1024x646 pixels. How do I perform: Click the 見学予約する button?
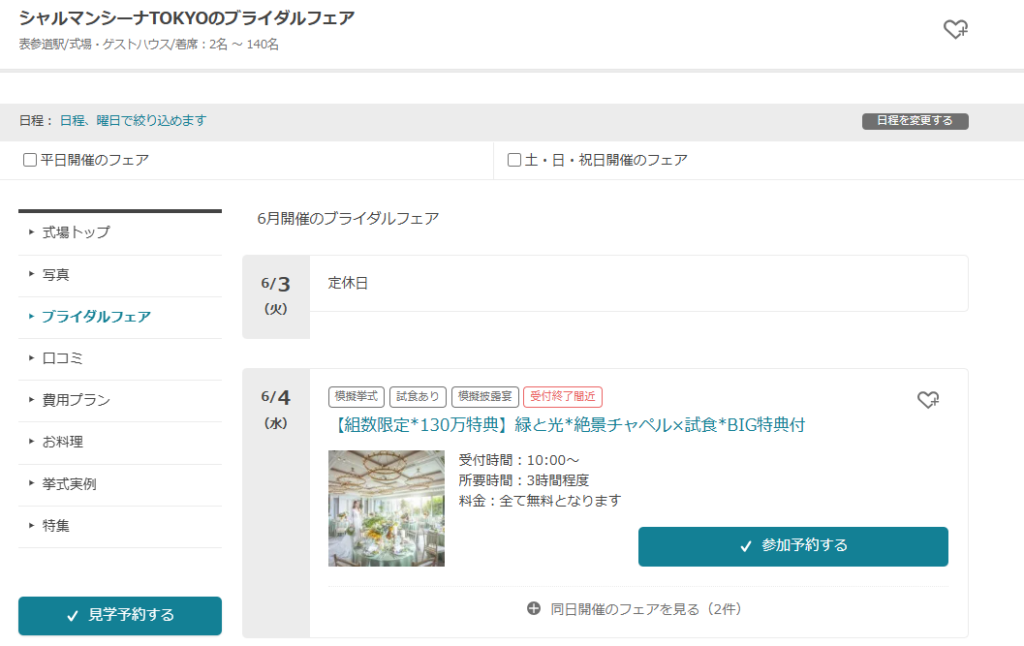pos(120,615)
